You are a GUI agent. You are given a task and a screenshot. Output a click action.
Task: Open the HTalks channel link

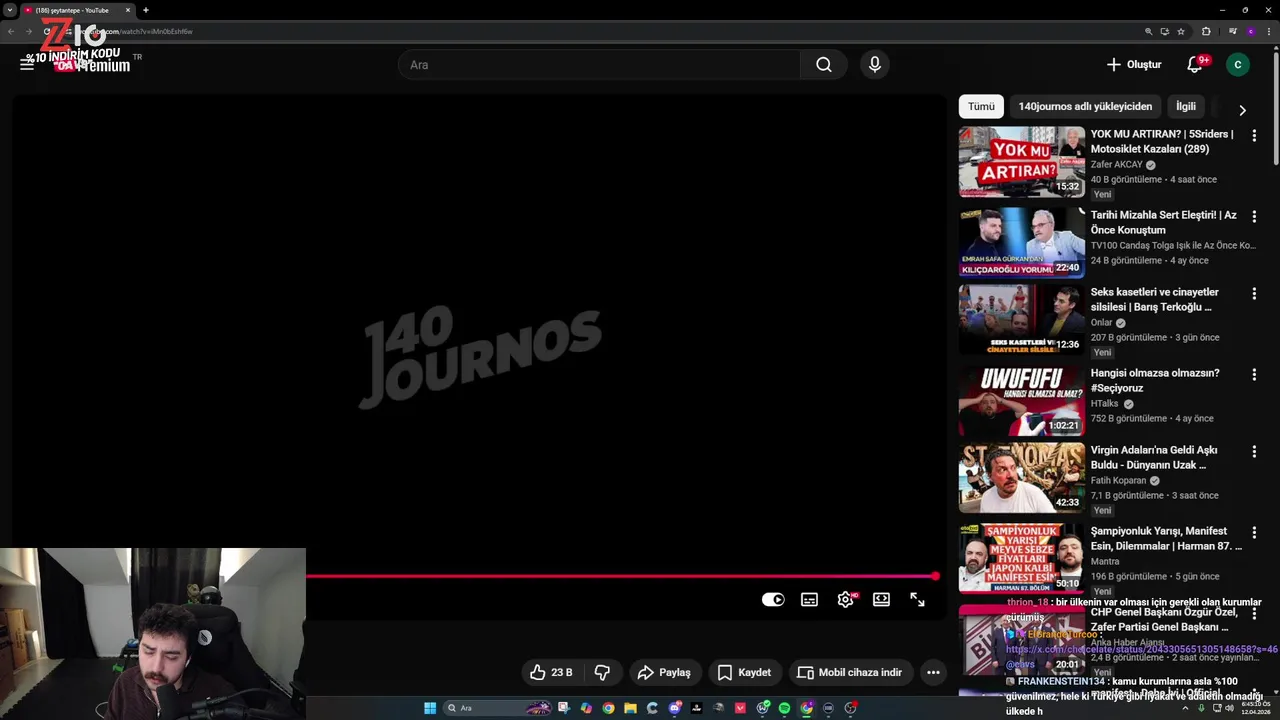1104,404
